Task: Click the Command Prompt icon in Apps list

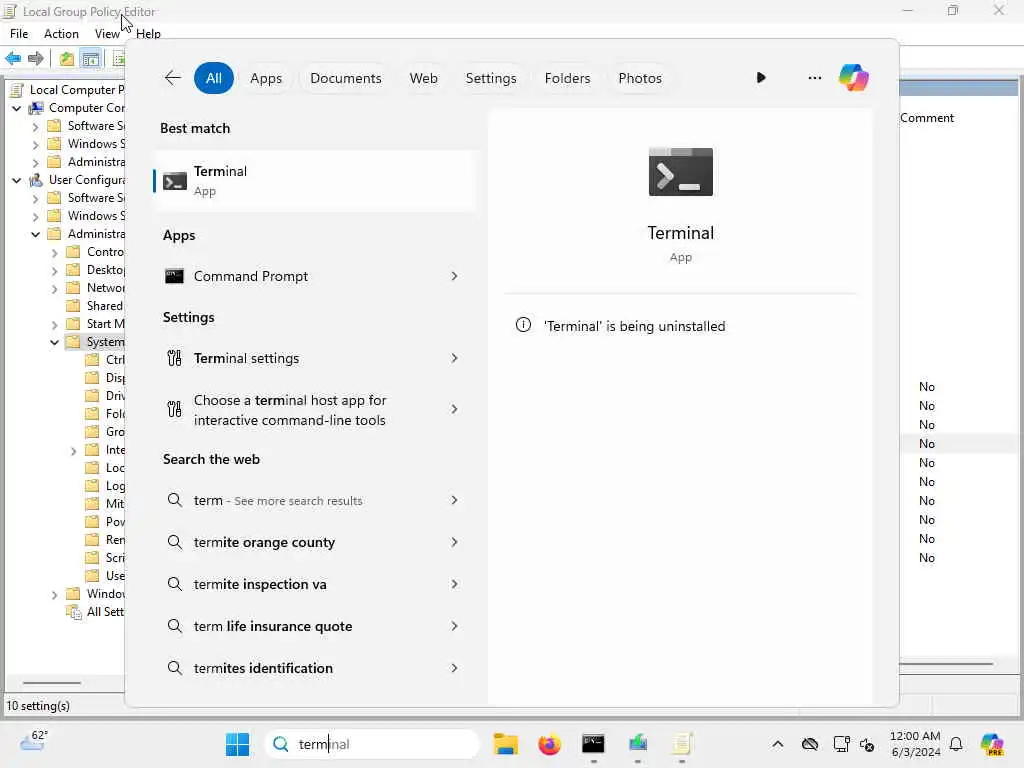Action: point(174,276)
